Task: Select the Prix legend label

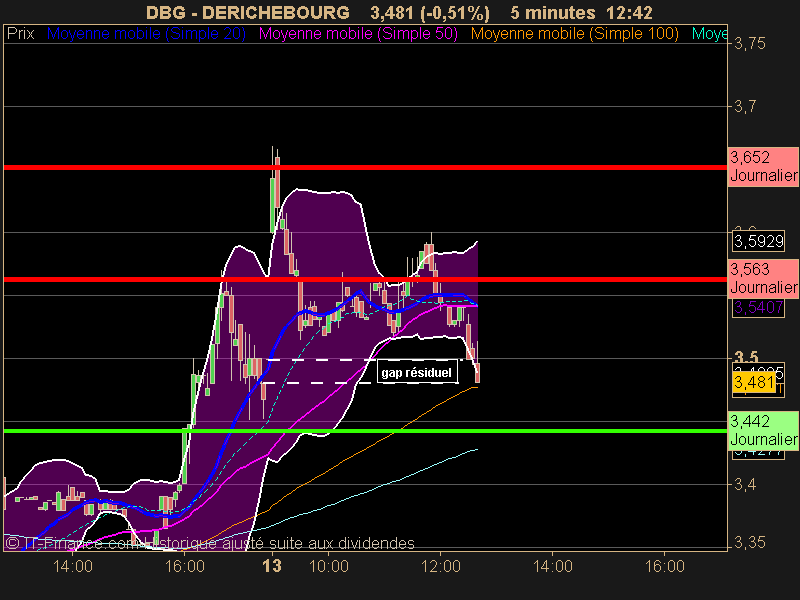Action: [x=20, y=34]
